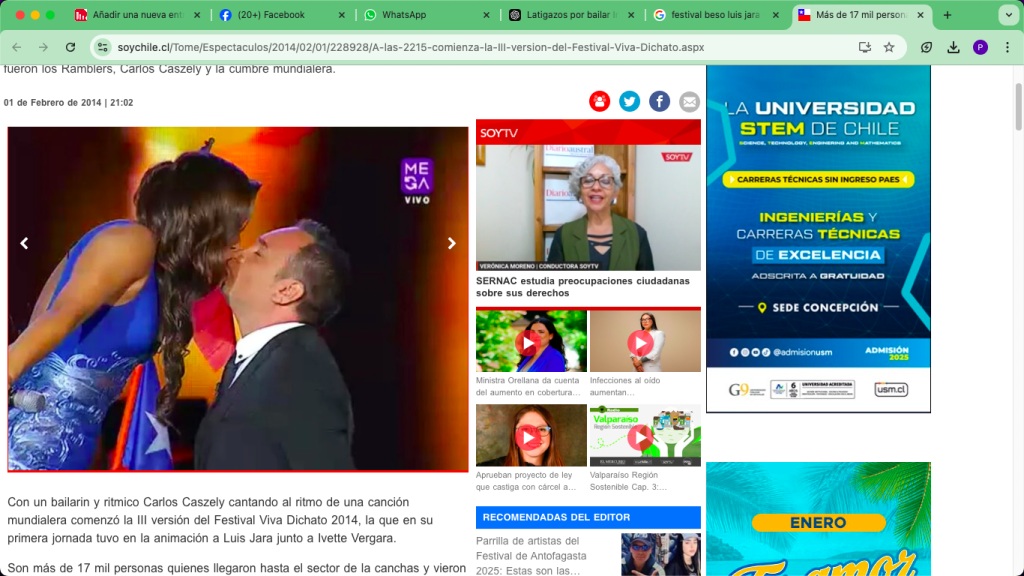Play the Ministra Orellana video

[x=531, y=341]
